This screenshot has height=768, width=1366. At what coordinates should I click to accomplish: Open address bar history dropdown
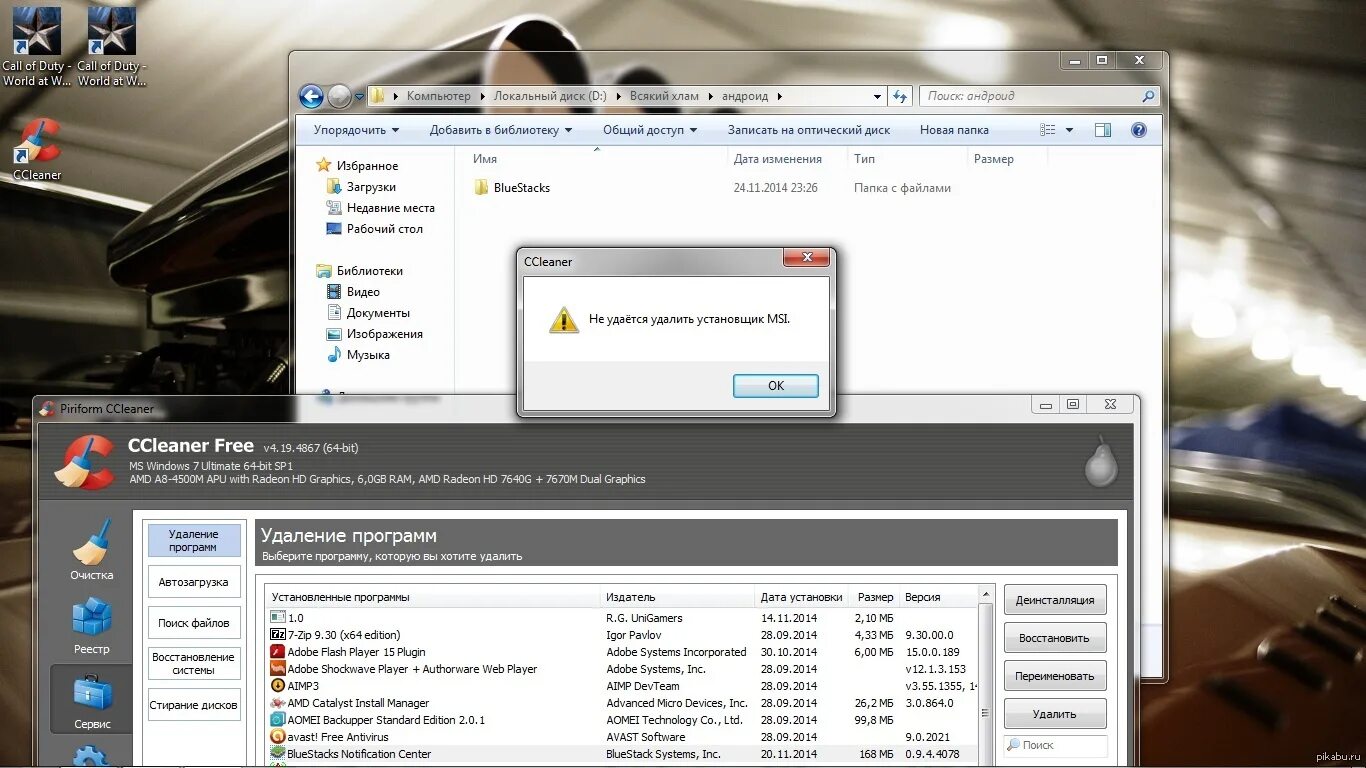point(877,96)
